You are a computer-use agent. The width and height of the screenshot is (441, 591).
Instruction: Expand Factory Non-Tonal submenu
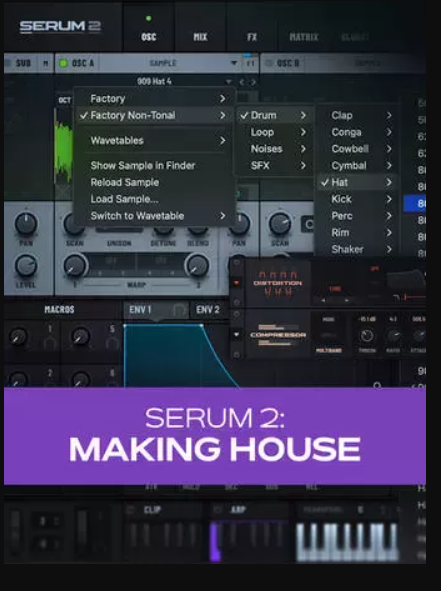(x=155, y=115)
